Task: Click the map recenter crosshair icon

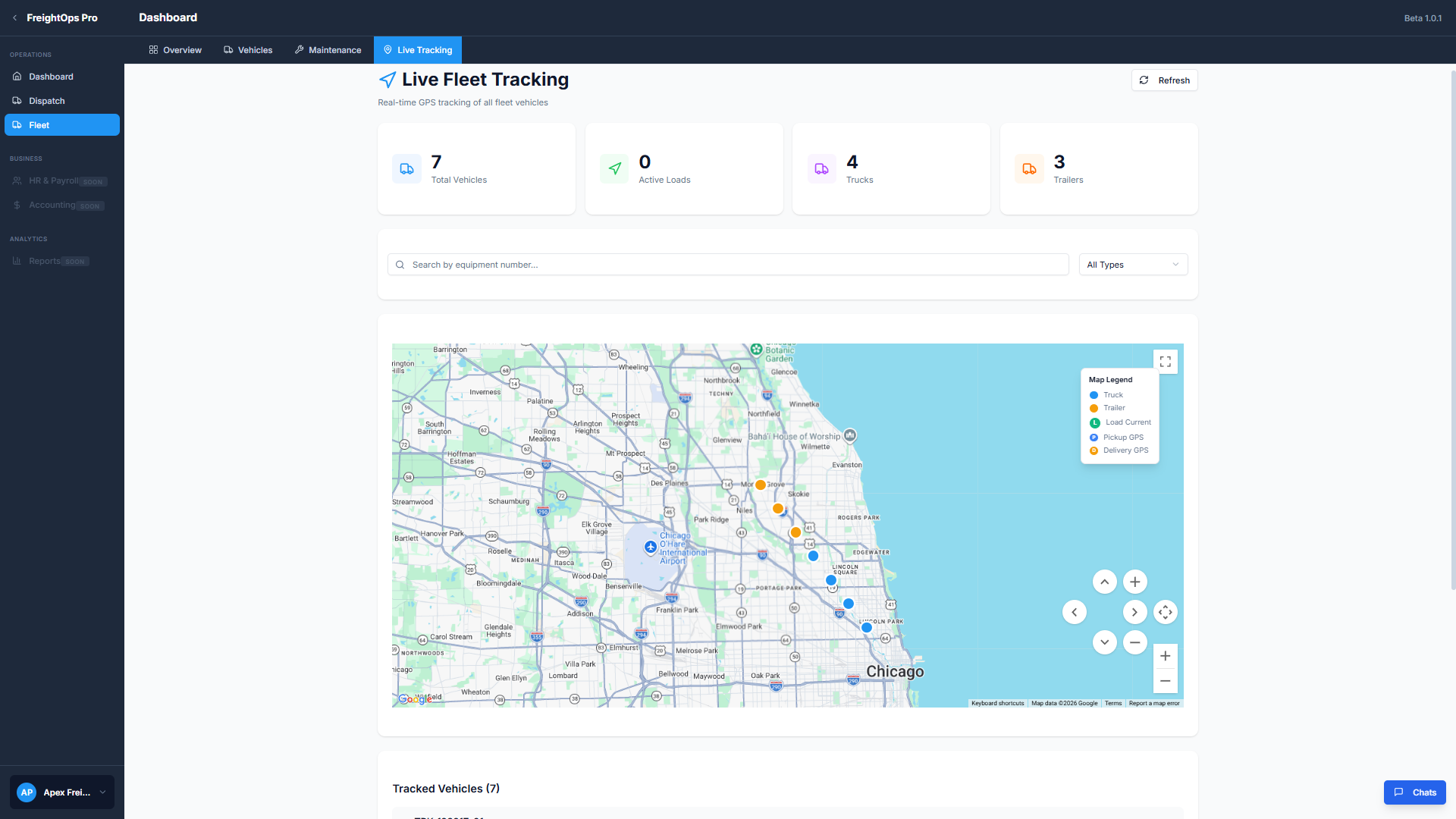Action: click(1165, 612)
